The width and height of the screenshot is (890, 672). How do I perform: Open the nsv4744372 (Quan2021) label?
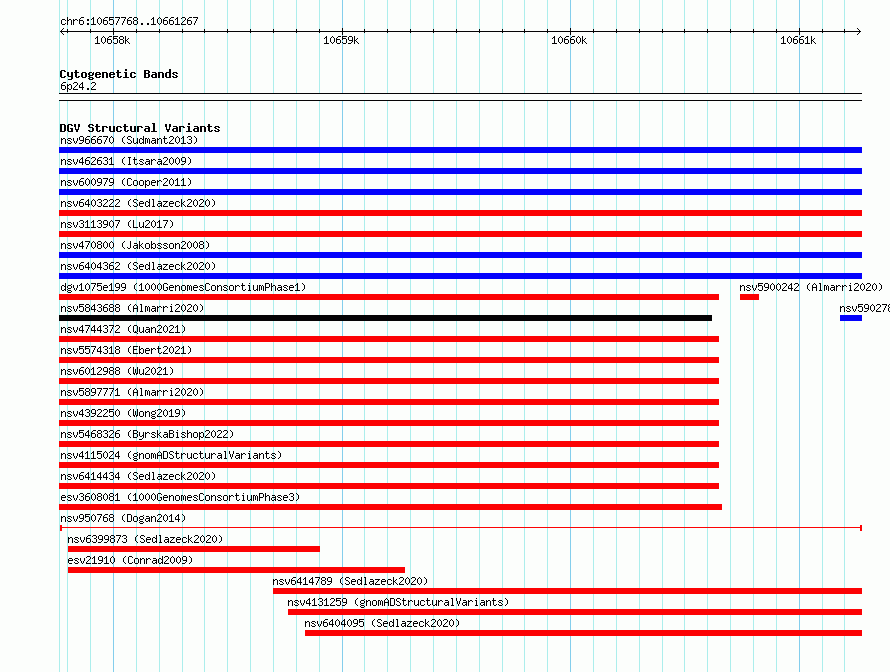(x=123, y=329)
